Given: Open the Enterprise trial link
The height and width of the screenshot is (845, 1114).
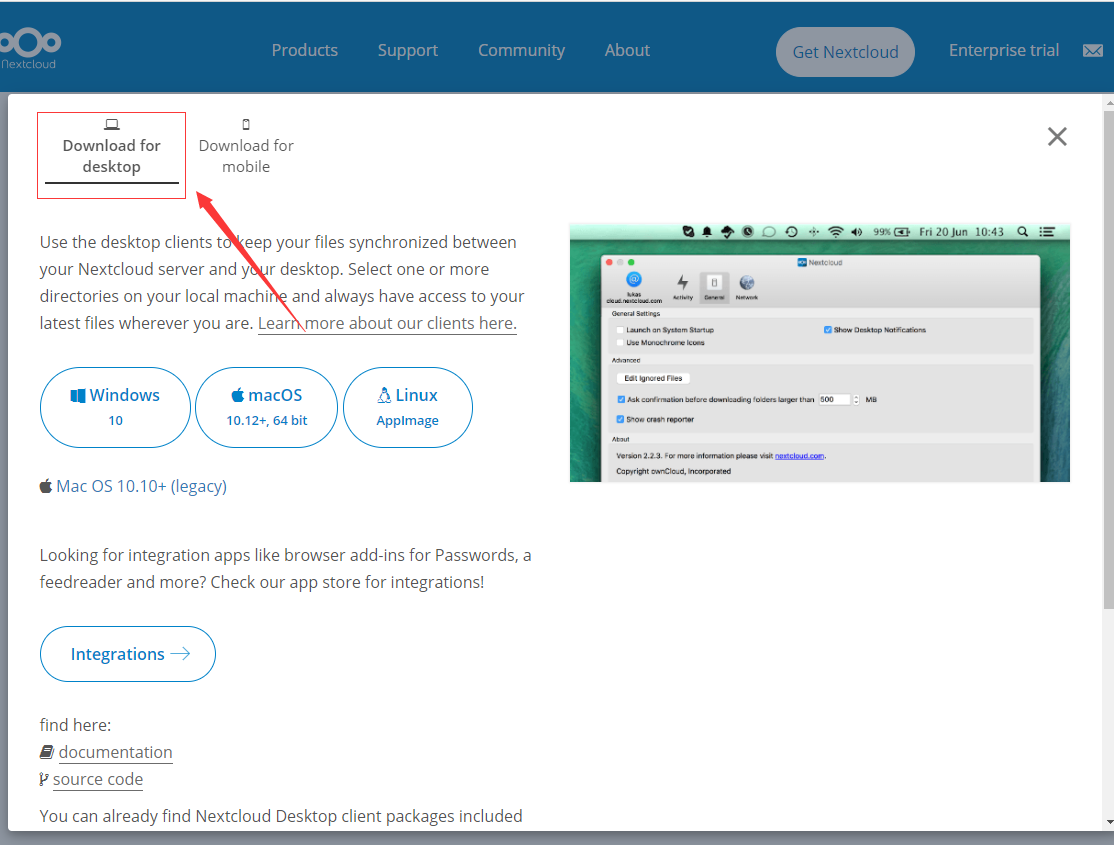Looking at the screenshot, I should 1004,50.
